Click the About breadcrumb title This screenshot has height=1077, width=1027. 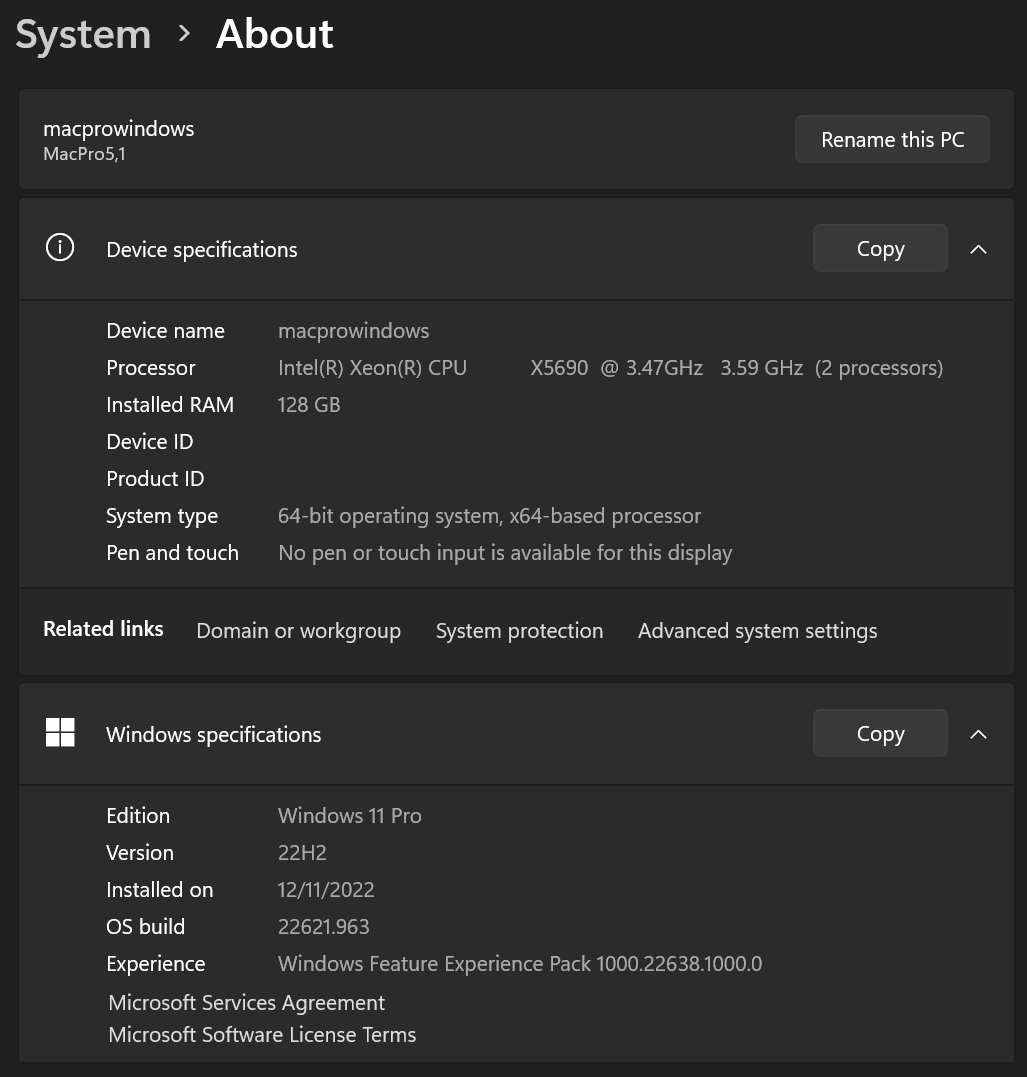(275, 35)
